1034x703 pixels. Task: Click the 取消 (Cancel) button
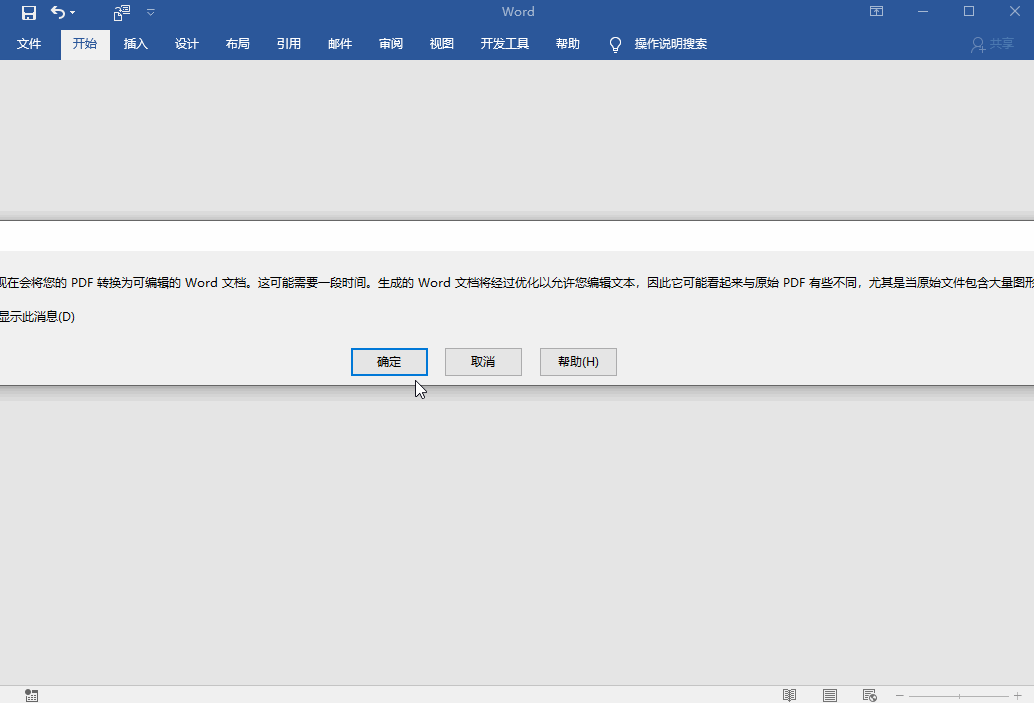[x=483, y=361]
